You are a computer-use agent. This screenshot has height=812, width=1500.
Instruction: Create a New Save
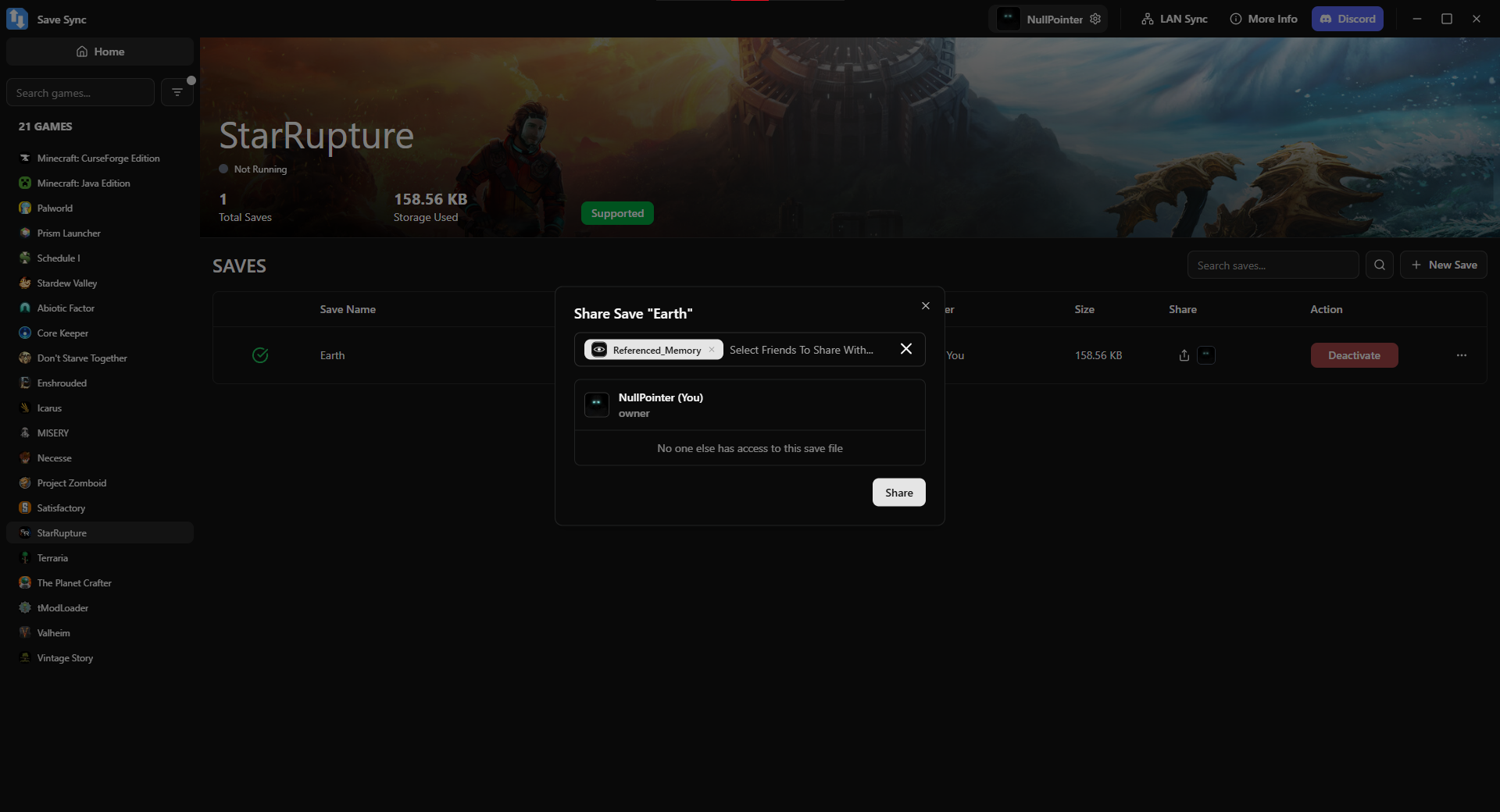coord(1444,265)
